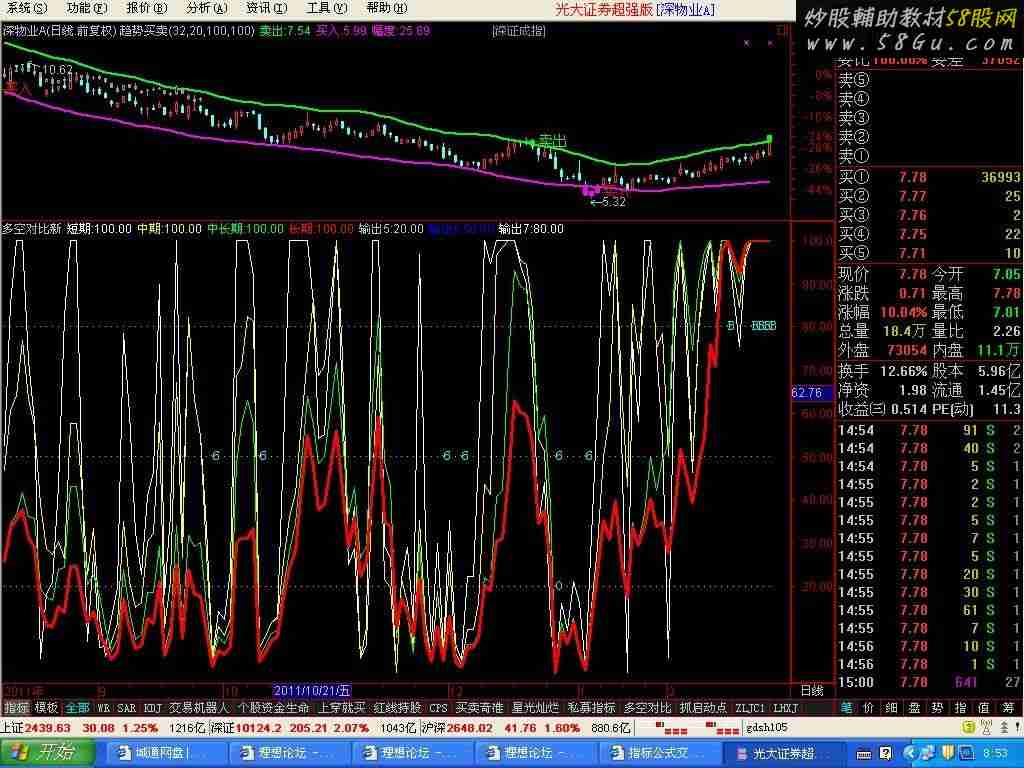Open the 系统(S) menu
This screenshot has width=1024, height=768.
[x=27, y=8]
